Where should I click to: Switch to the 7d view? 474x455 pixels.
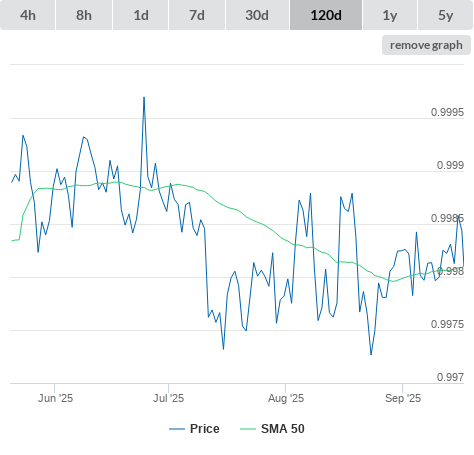197,15
